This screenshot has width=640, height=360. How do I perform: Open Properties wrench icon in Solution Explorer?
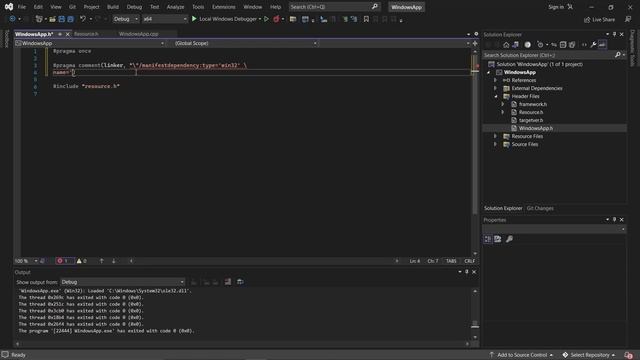pos(593,45)
